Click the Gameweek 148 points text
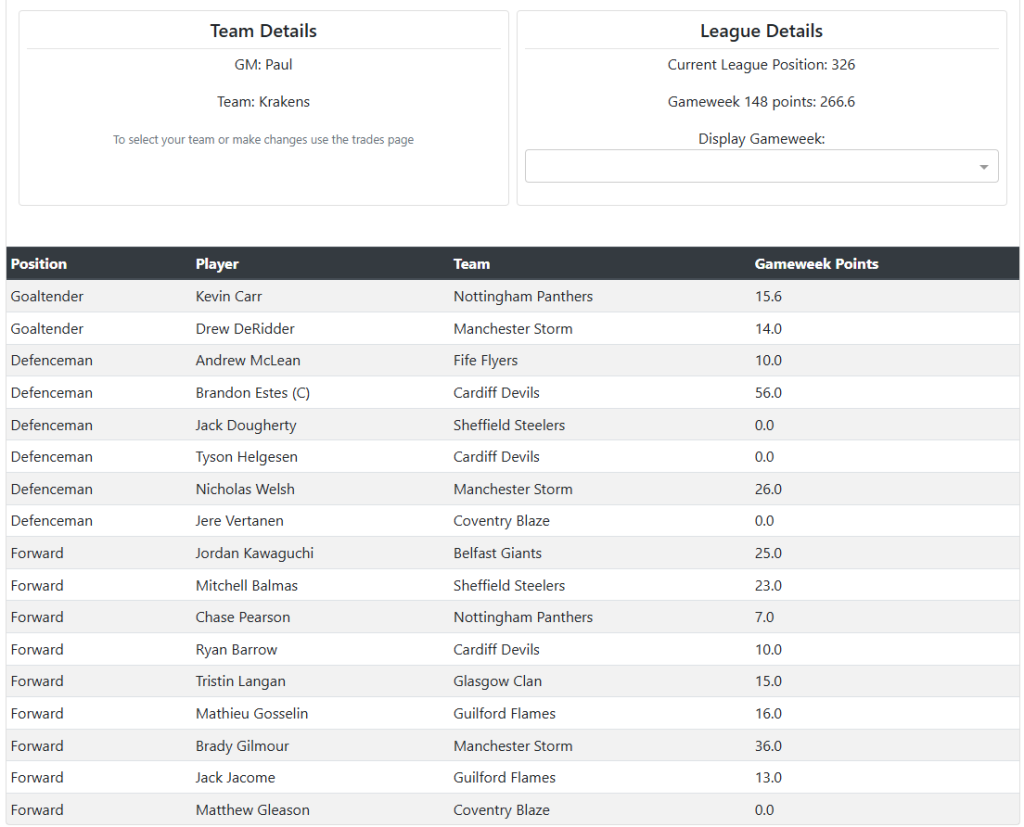The width and height of the screenshot is (1024, 827). [x=761, y=102]
